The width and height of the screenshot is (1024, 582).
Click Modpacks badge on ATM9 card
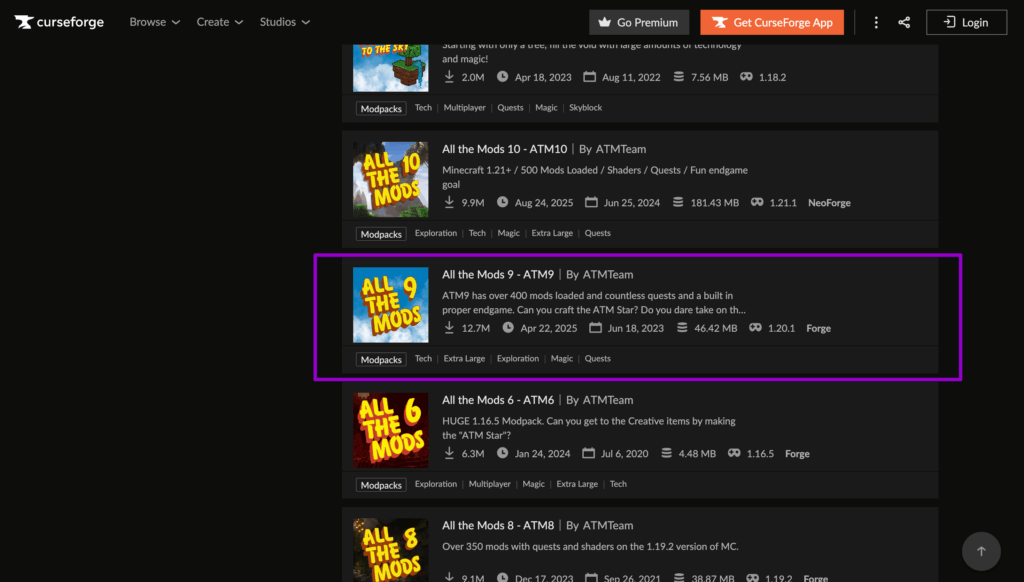381,359
